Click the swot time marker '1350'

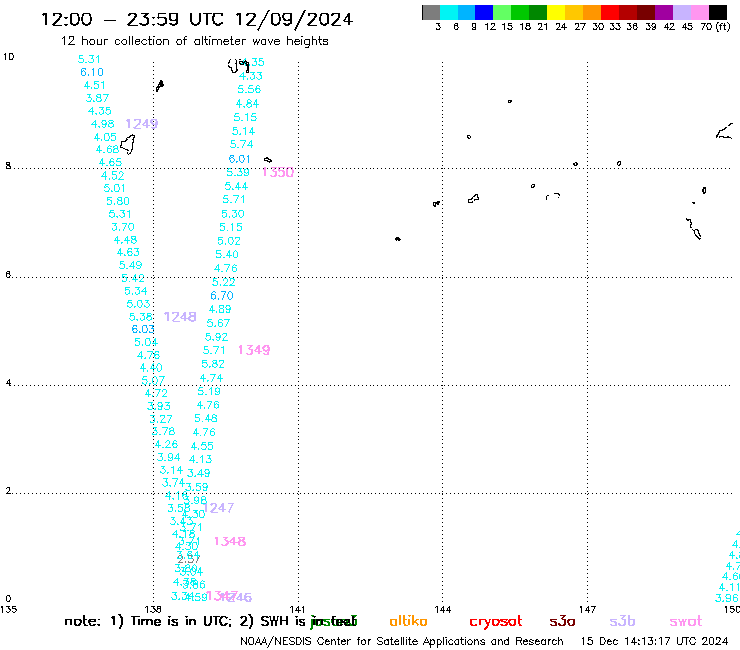point(278,172)
